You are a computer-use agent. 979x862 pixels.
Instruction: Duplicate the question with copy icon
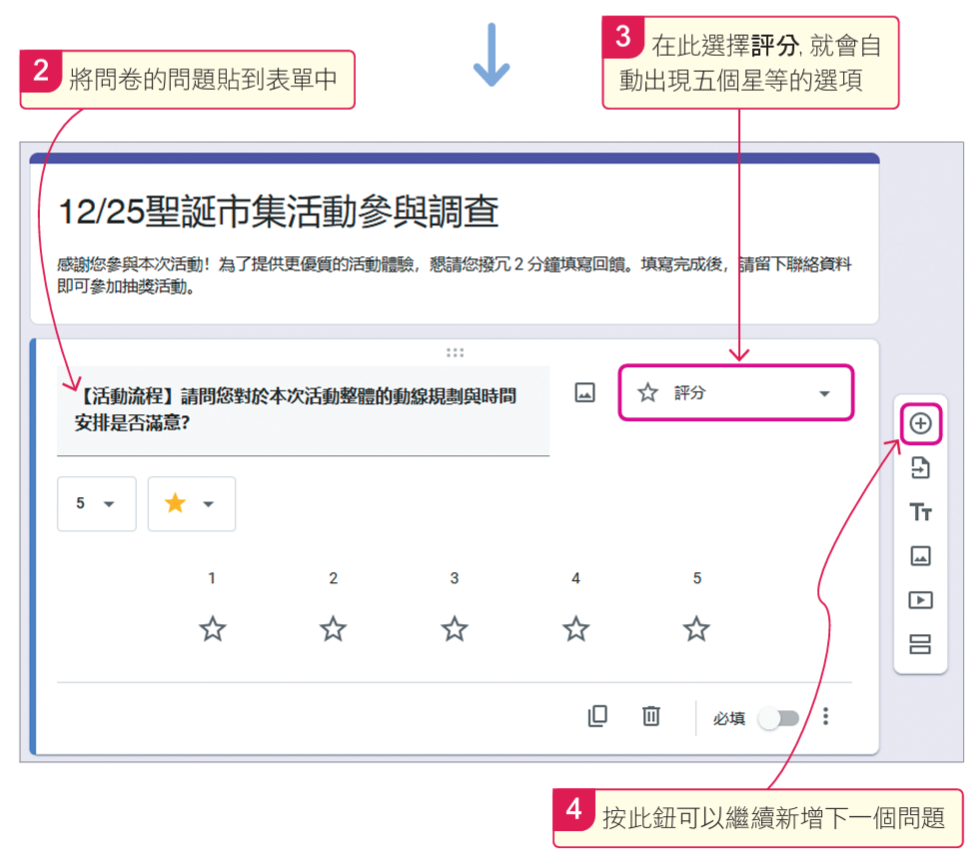(597, 716)
